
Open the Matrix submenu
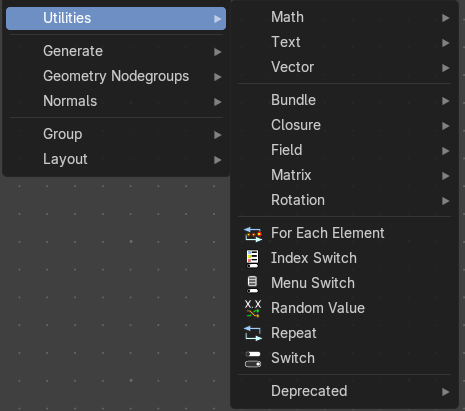click(x=344, y=175)
